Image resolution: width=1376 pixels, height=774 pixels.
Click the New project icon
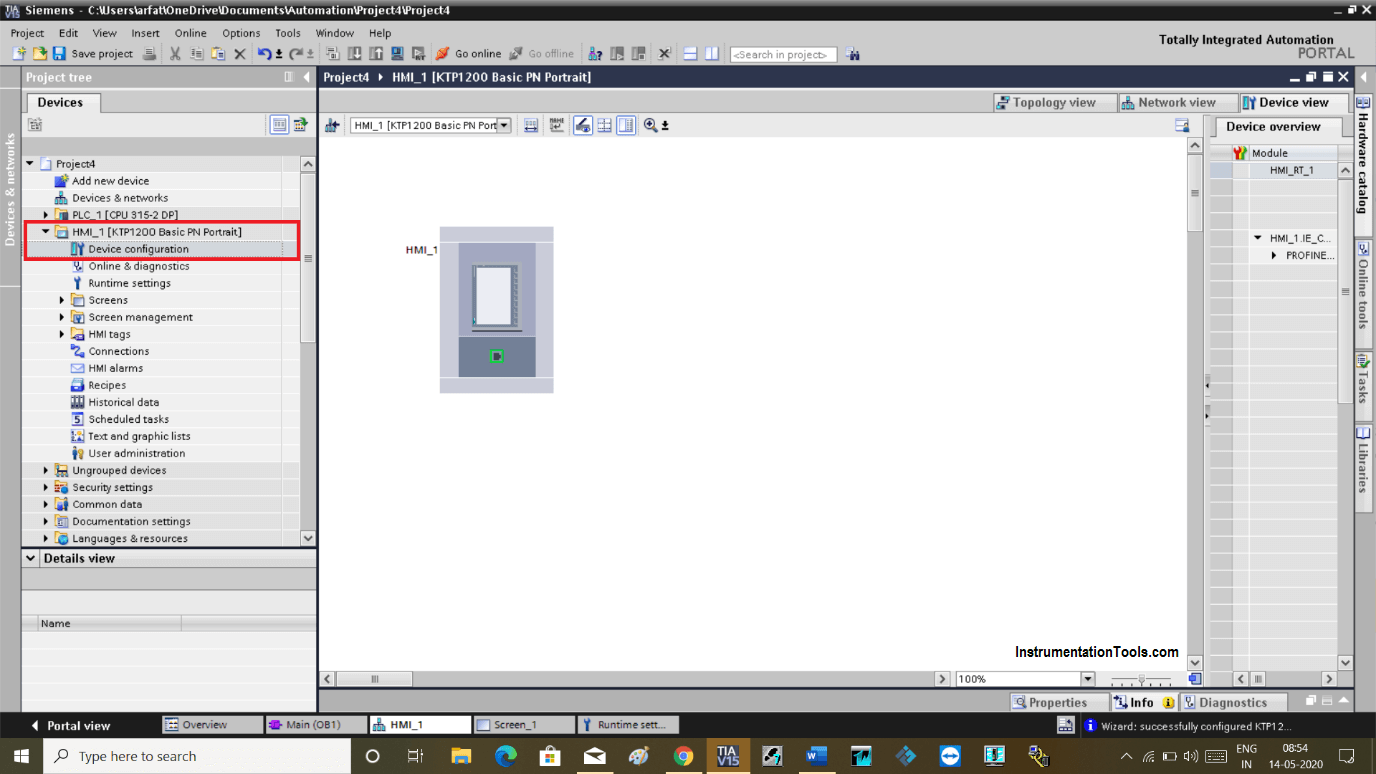[x=19, y=54]
